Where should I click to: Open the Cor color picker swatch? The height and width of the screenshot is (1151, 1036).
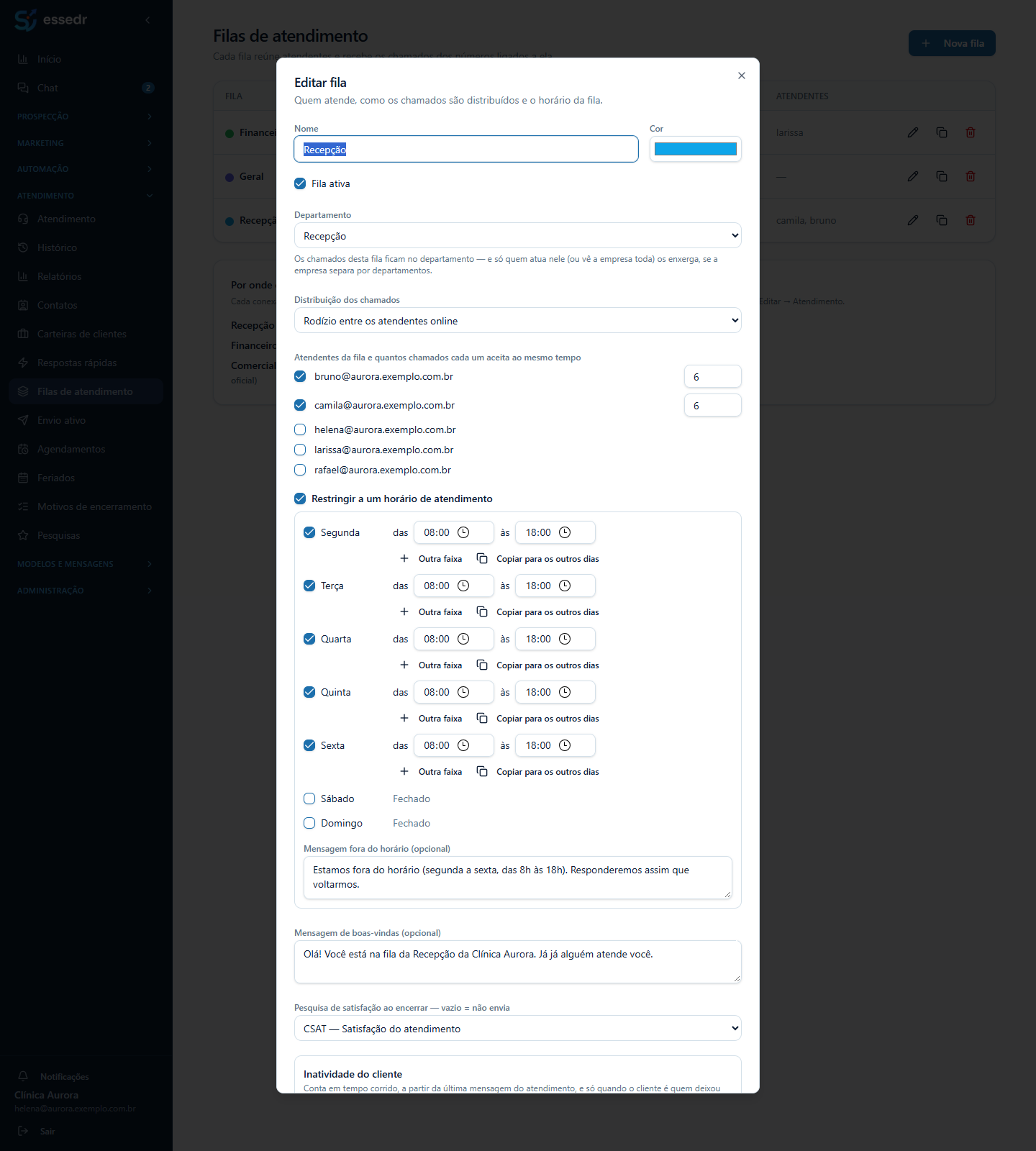tap(696, 149)
